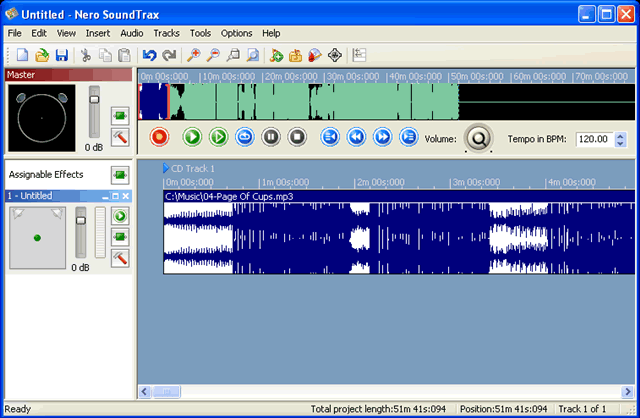Open the Options menu
This screenshot has height=418, width=640.
click(x=236, y=33)
